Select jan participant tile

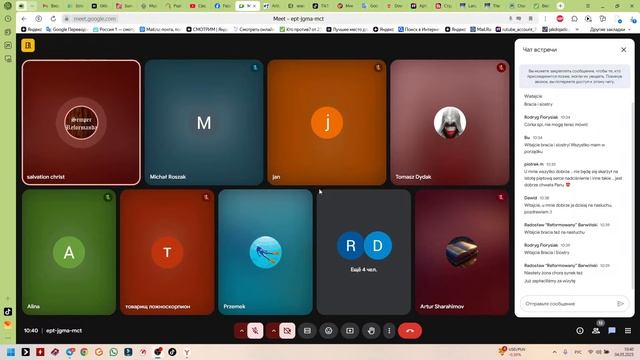coord(327,122)
